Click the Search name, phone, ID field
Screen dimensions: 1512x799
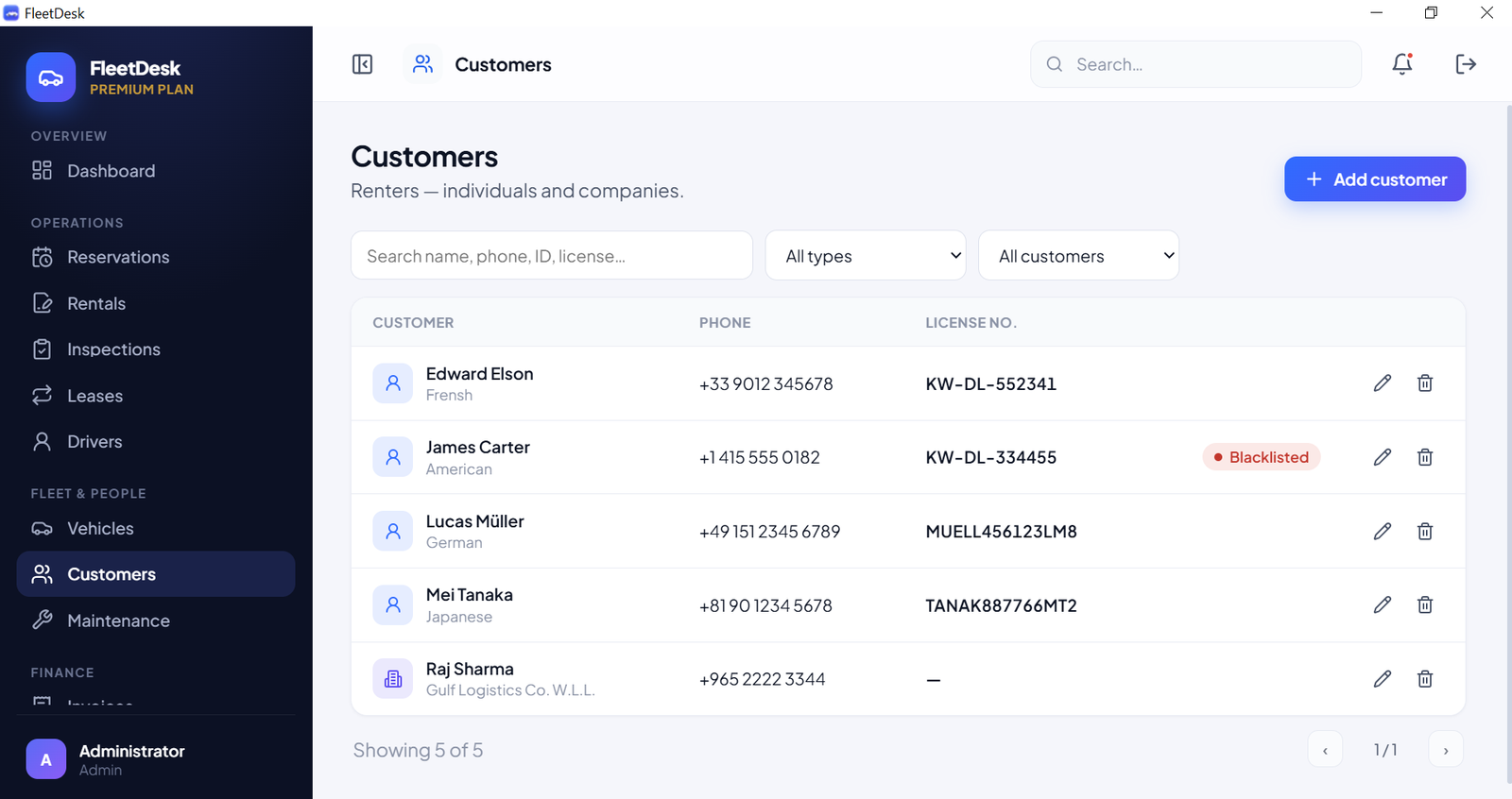552,256
